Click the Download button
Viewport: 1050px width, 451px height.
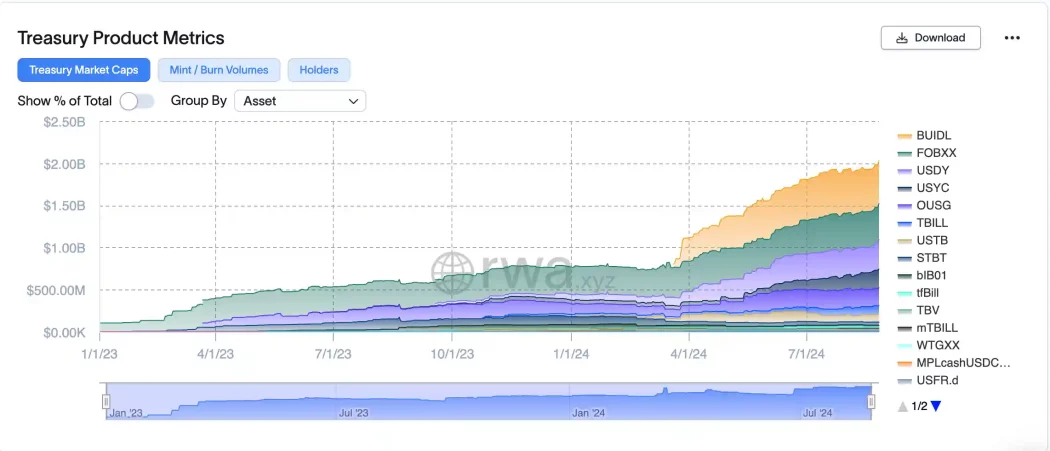tap(930, 38)
